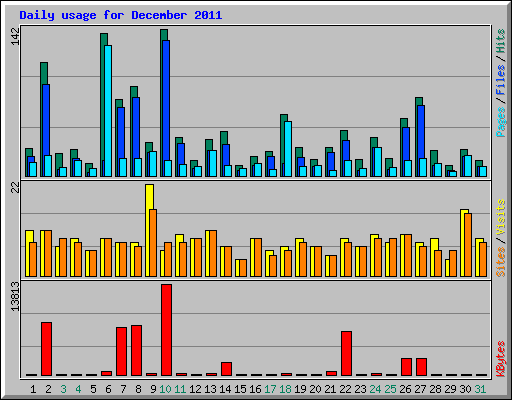Click the red KBytes bar for day 27
The image size is (512, 400).
pos(421,367)
